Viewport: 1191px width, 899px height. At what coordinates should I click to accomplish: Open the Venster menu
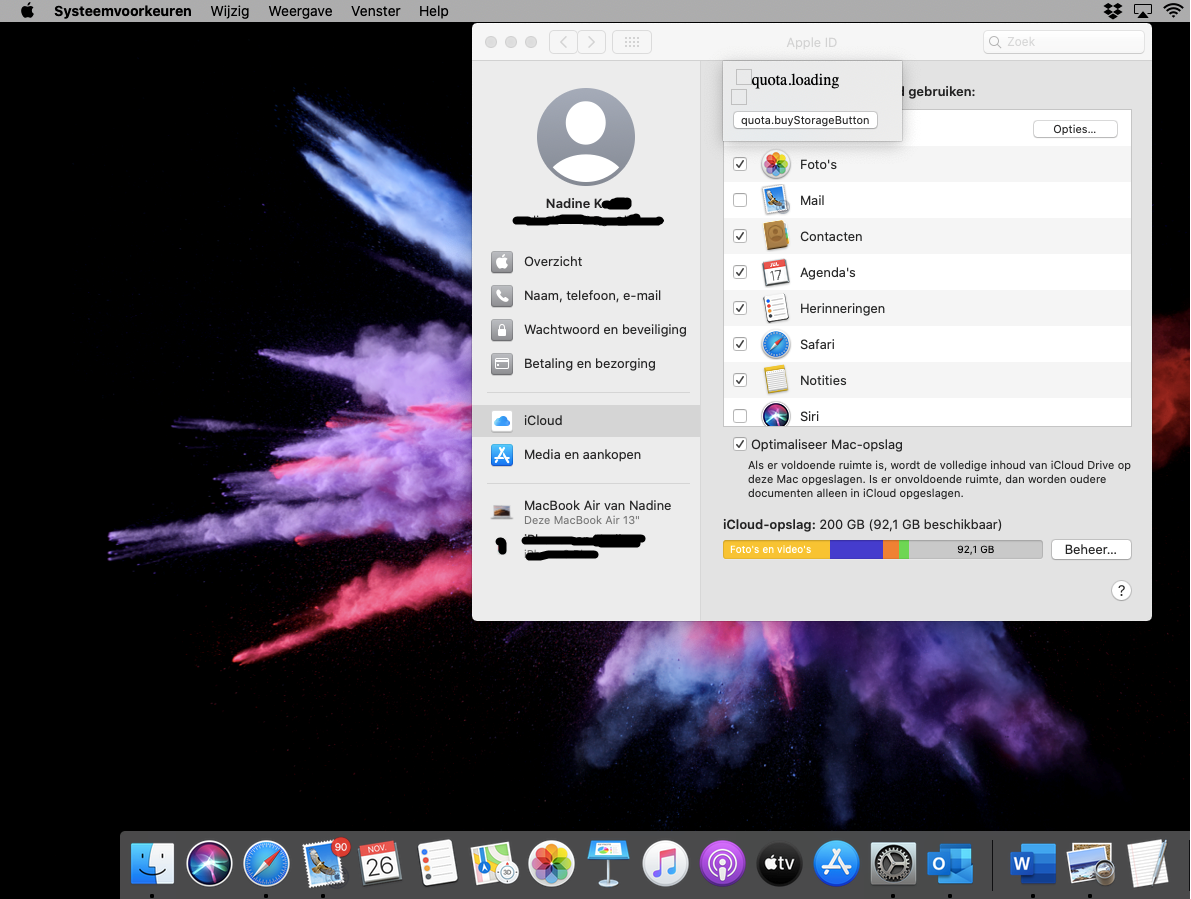(376, 11)
